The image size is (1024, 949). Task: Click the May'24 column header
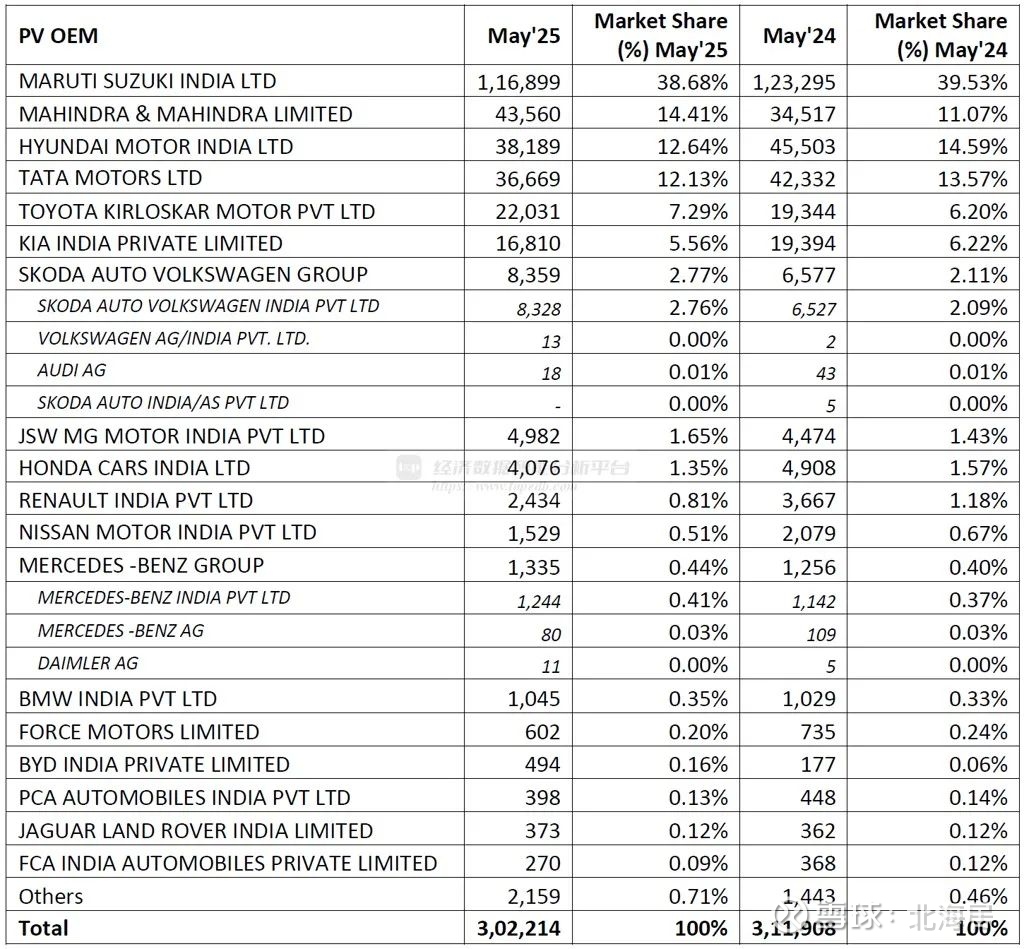798,36
